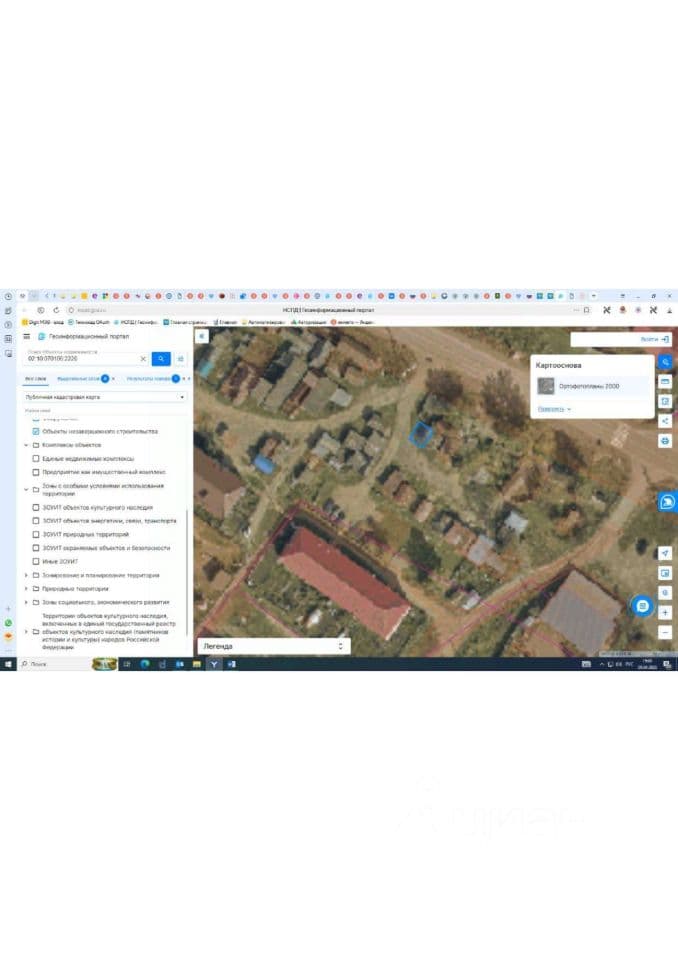
Task: Open the browser downloads icon
Action: click(x=669, y=310)
